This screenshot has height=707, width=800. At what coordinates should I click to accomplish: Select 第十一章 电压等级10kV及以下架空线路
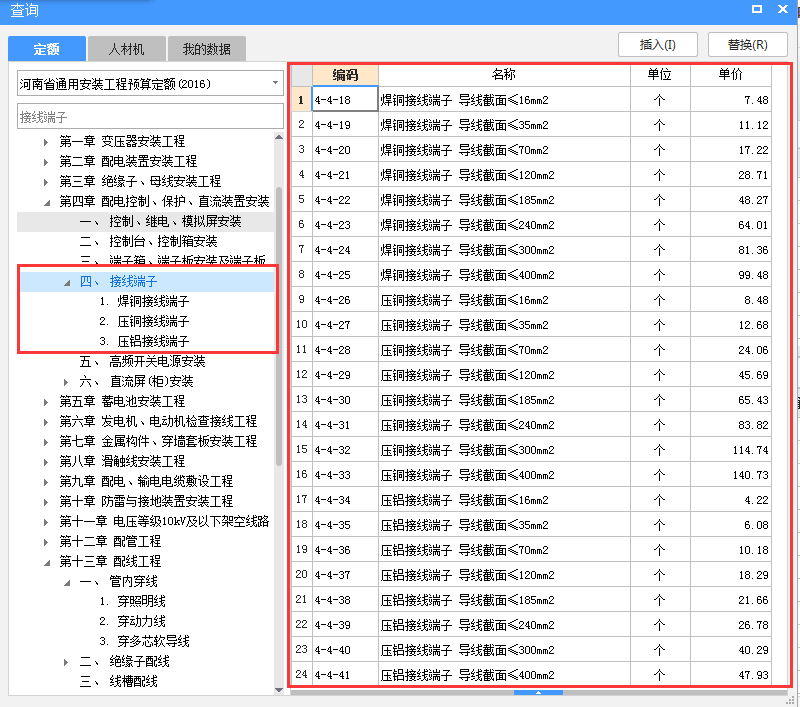click(164, 521)
